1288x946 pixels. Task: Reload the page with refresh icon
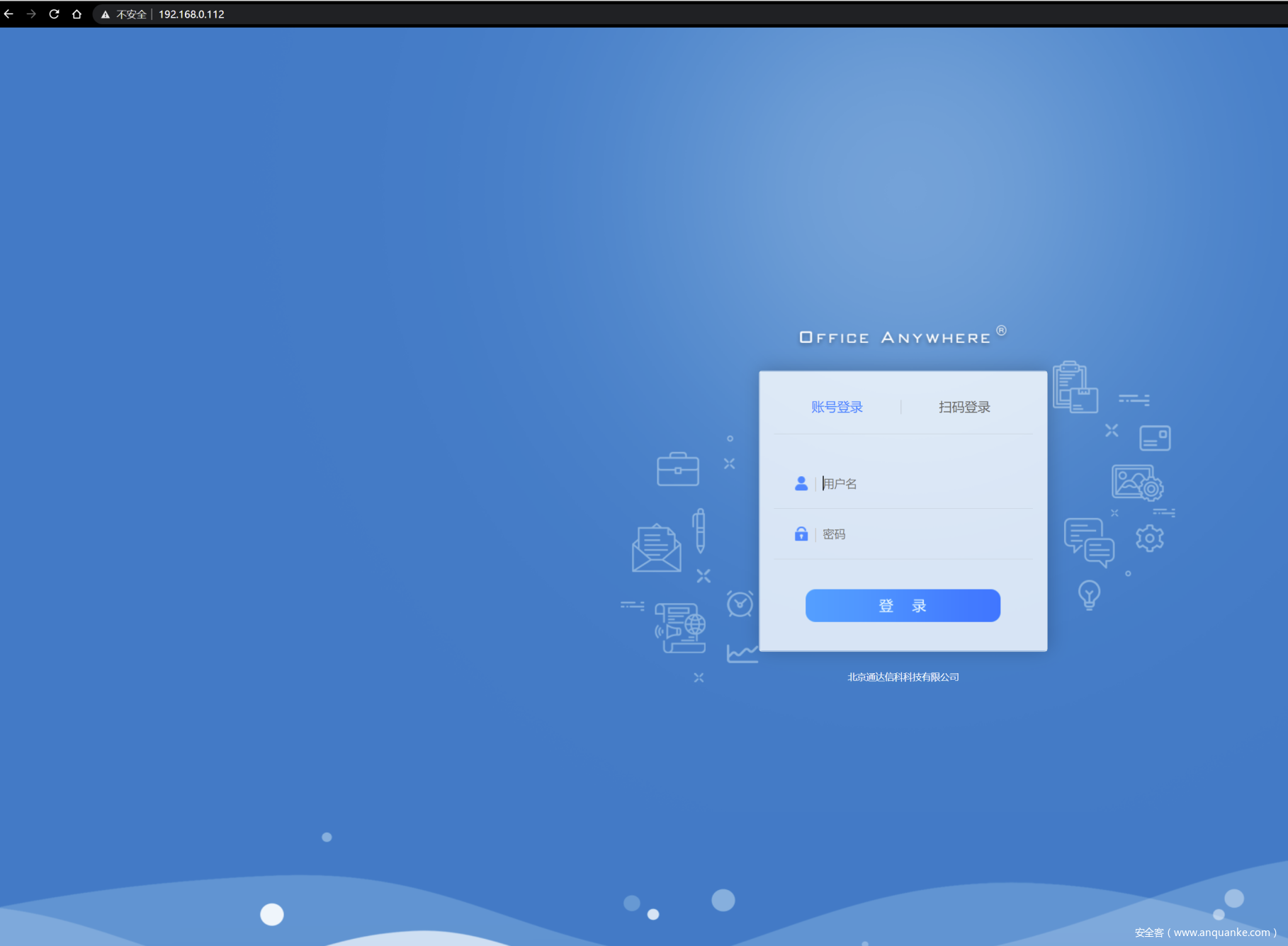click(54, 14)
